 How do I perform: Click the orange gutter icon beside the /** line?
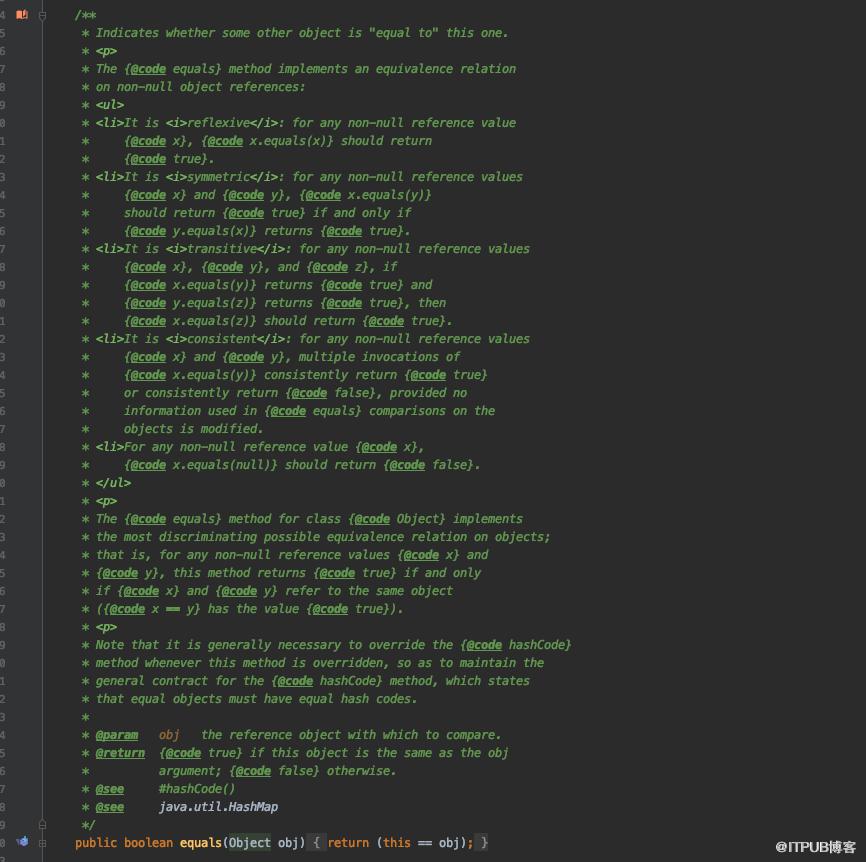tap(22, 14)
